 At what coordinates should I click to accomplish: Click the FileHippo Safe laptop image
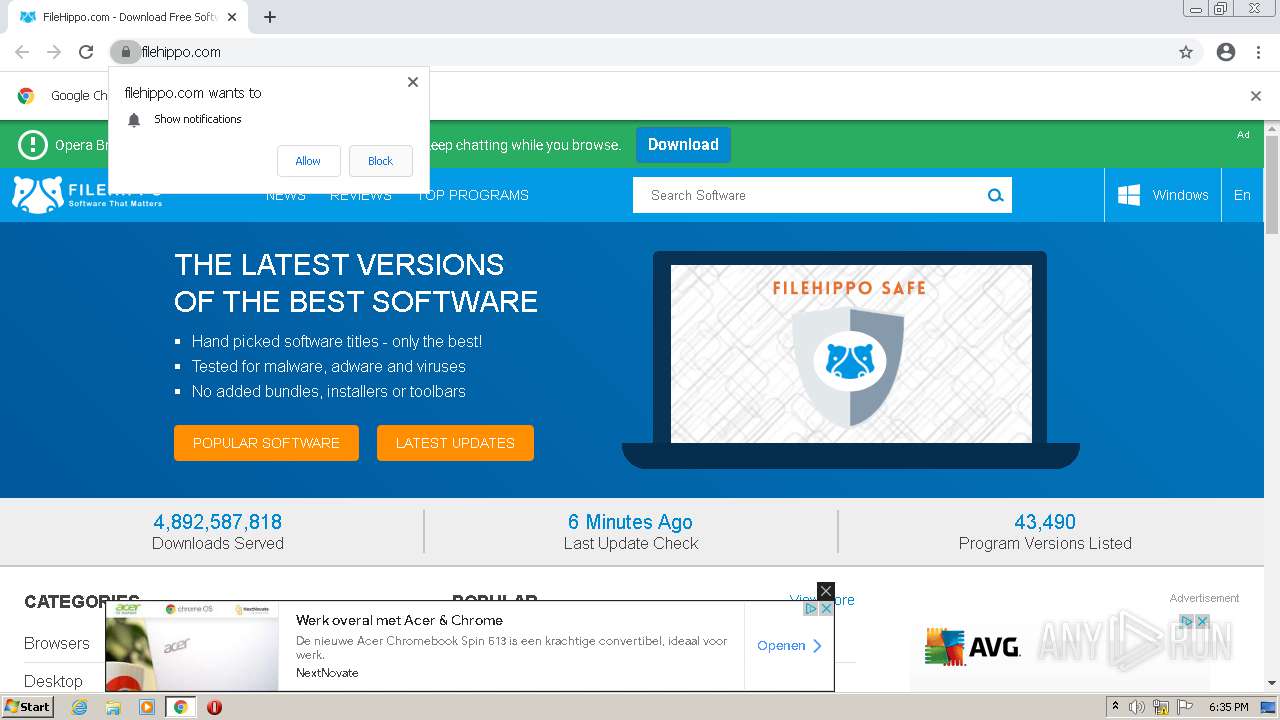(x=851, y=359)
